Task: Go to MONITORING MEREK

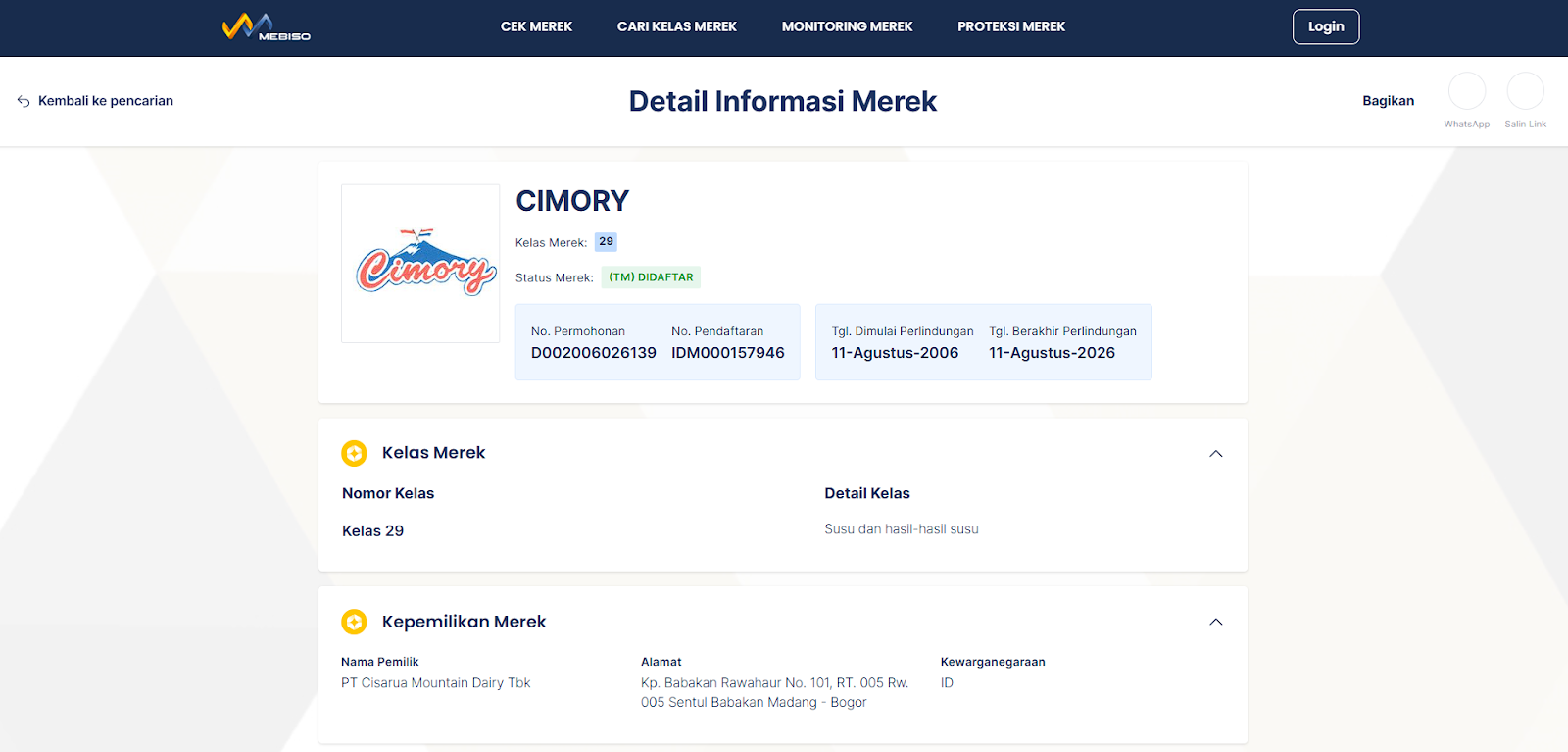Action: point(847,26)
